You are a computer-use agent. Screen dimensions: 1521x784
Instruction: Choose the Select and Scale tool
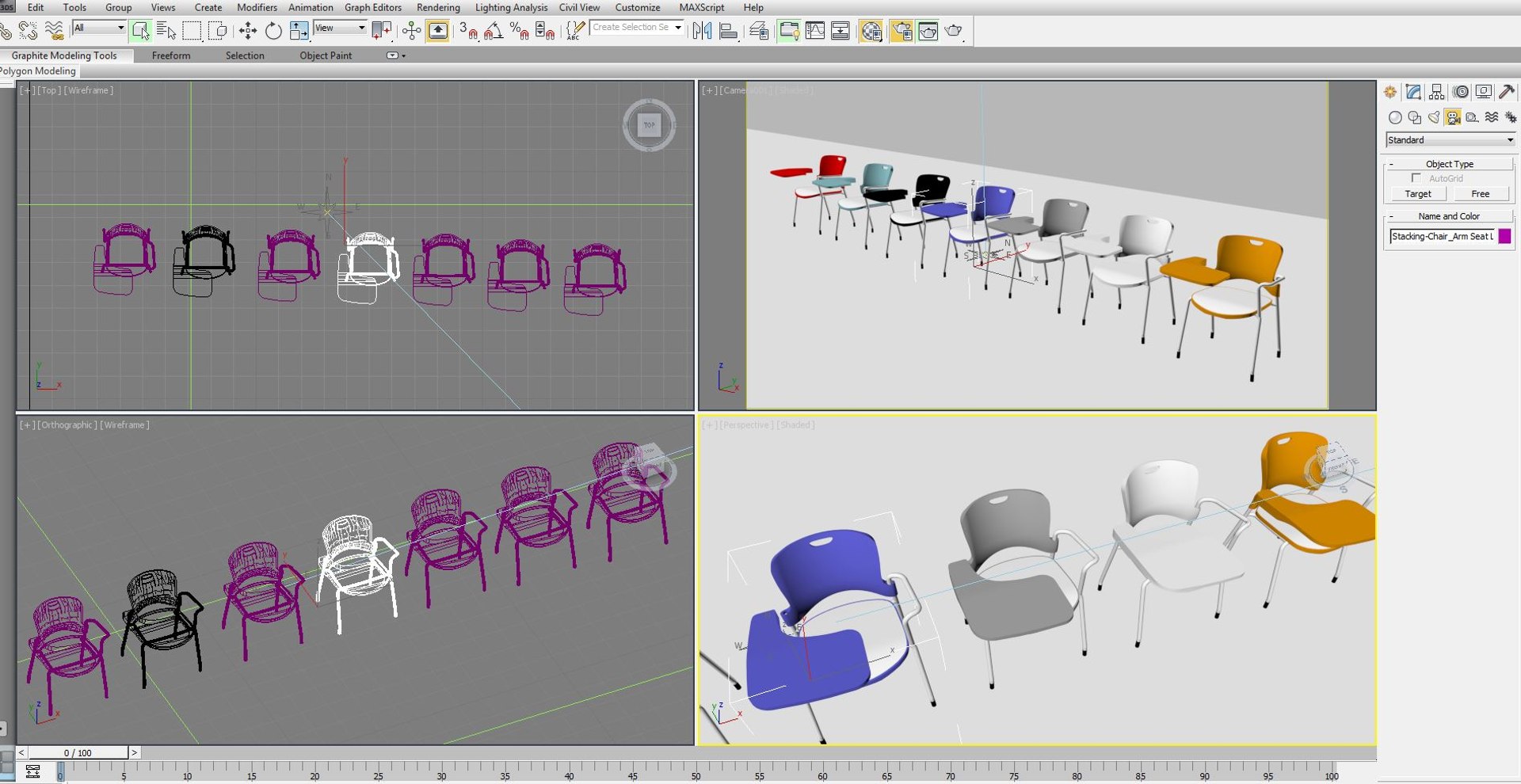point(299,31)
